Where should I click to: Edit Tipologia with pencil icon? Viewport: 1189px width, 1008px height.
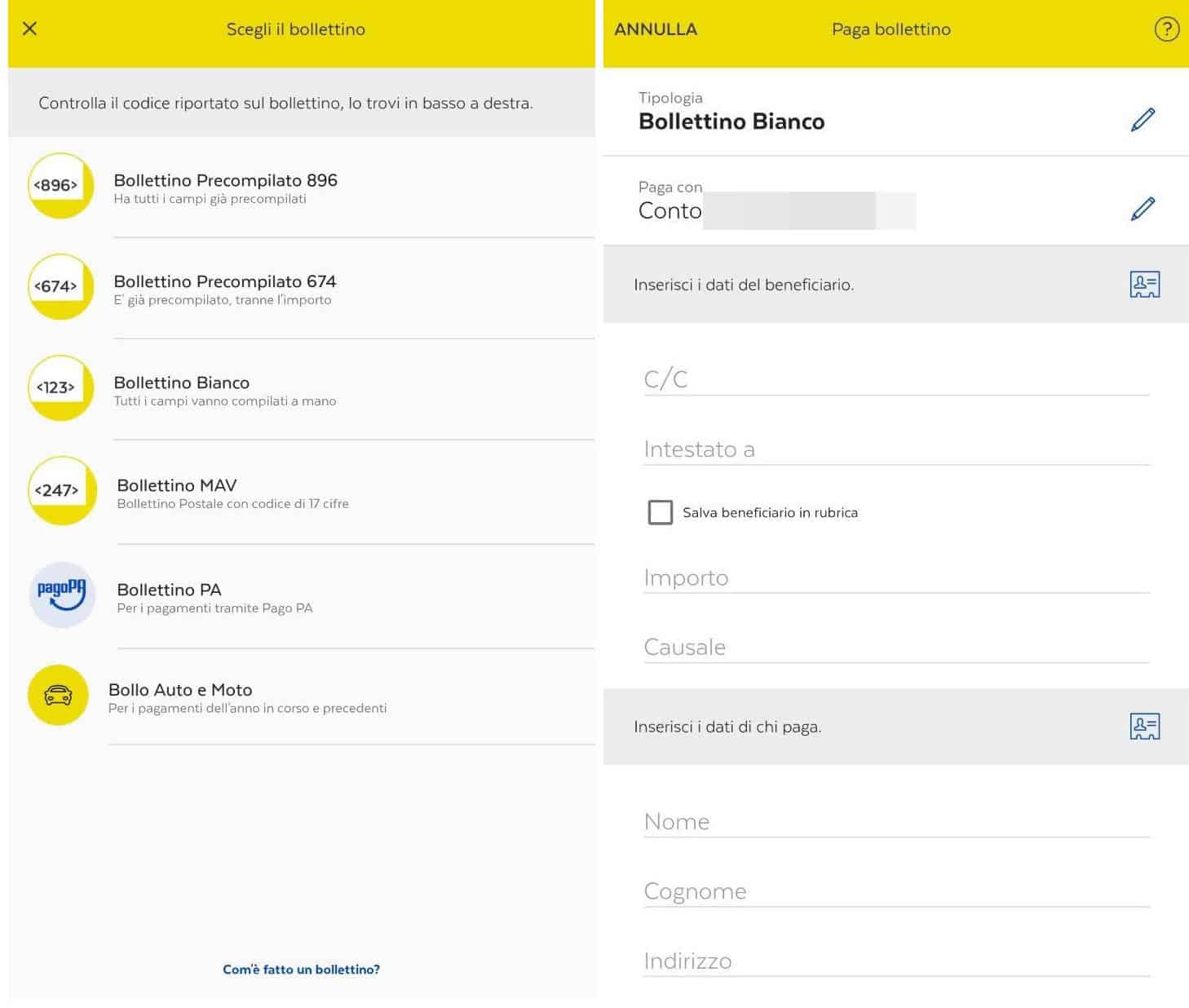click(1143, 119)
